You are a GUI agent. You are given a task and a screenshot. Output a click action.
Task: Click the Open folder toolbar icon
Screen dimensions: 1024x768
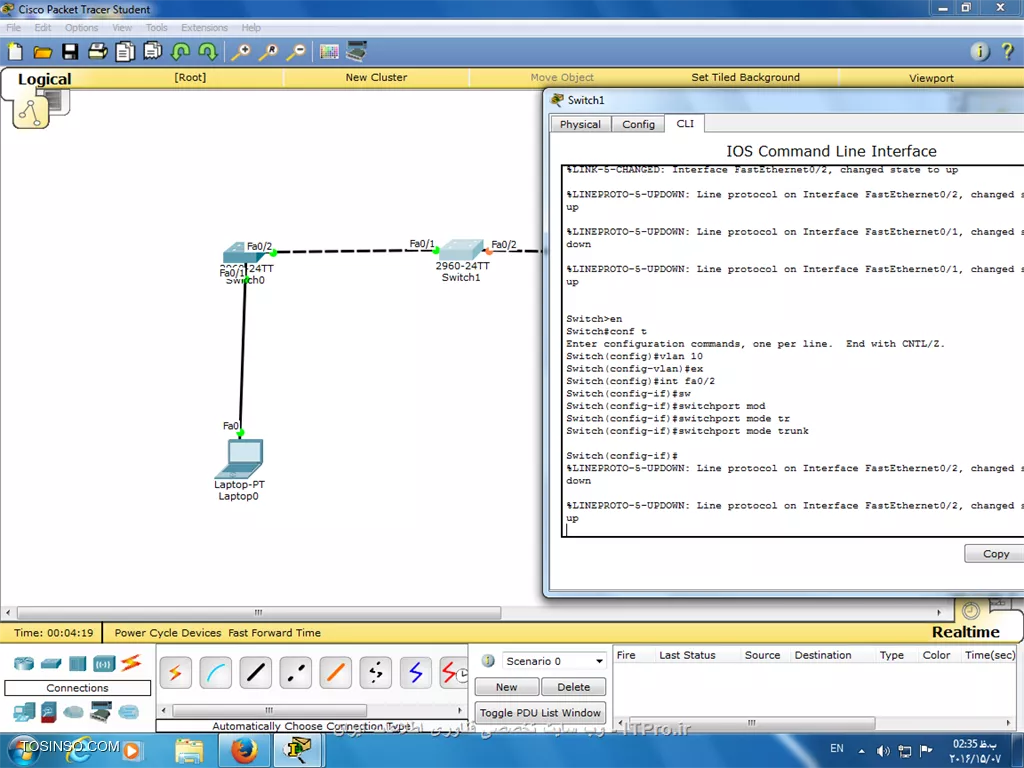(x=42, y=52)
